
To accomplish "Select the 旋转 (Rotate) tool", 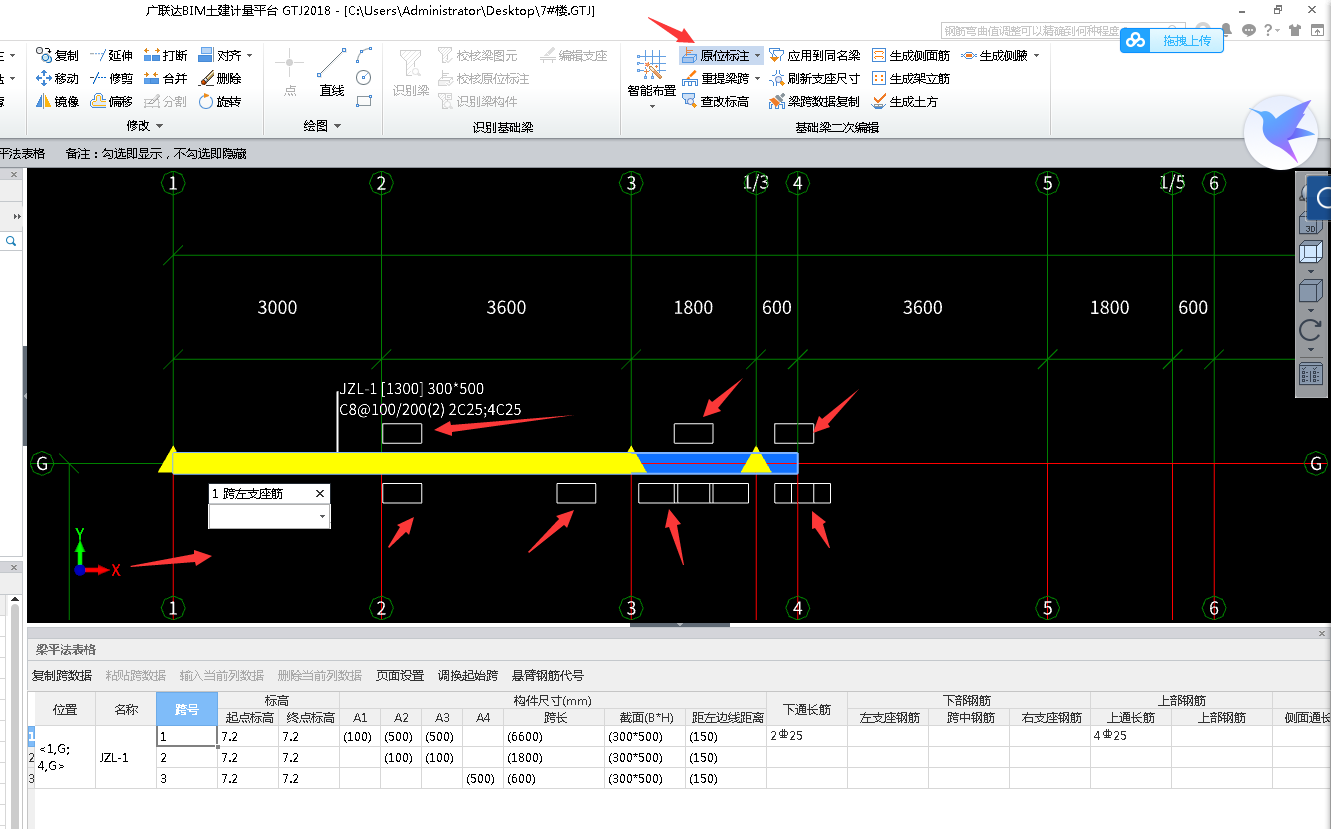I will (219, 101).
